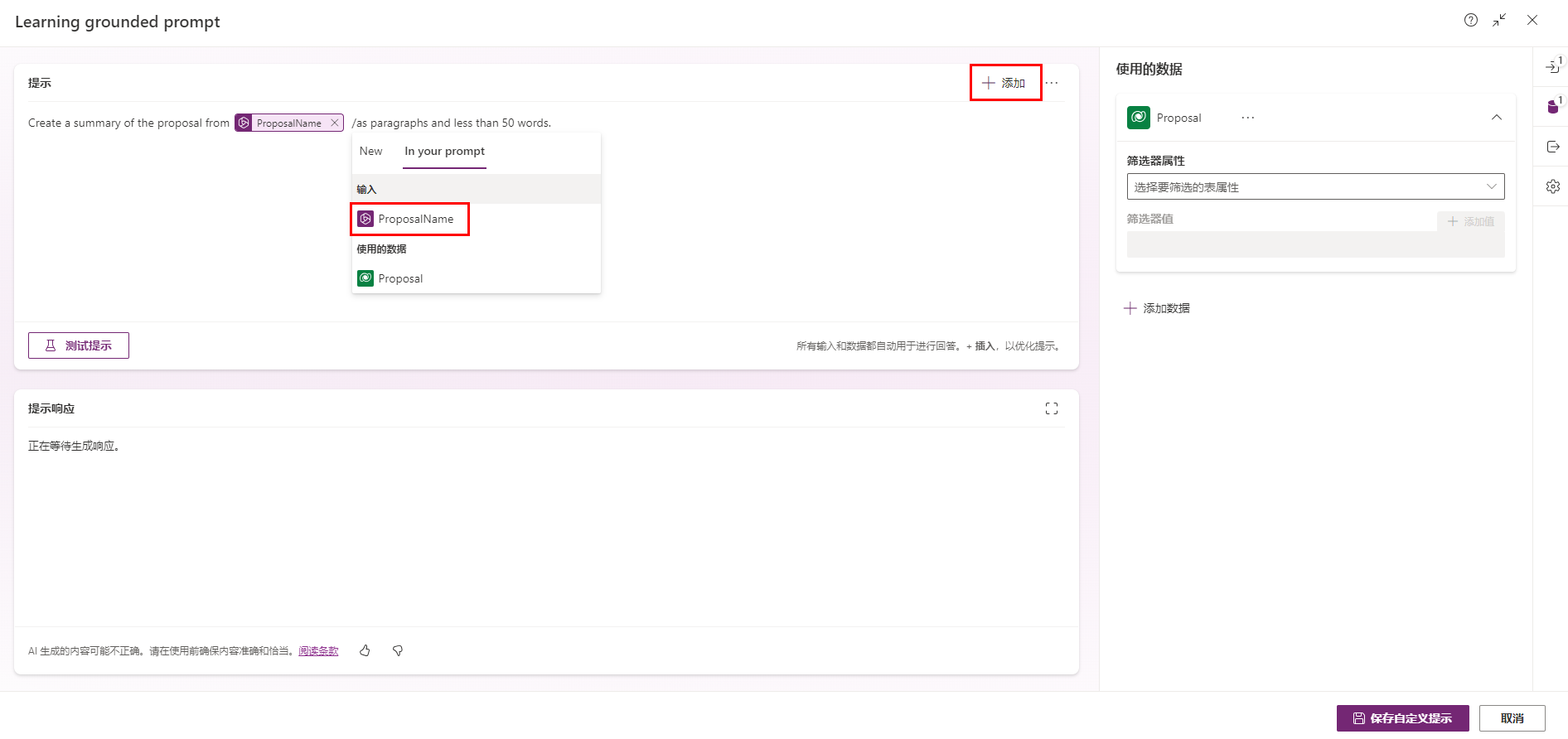Click the 筛选器属性 label
Image resolution: width=1568 pixels, height=739 pixels.
point(1155,161)
